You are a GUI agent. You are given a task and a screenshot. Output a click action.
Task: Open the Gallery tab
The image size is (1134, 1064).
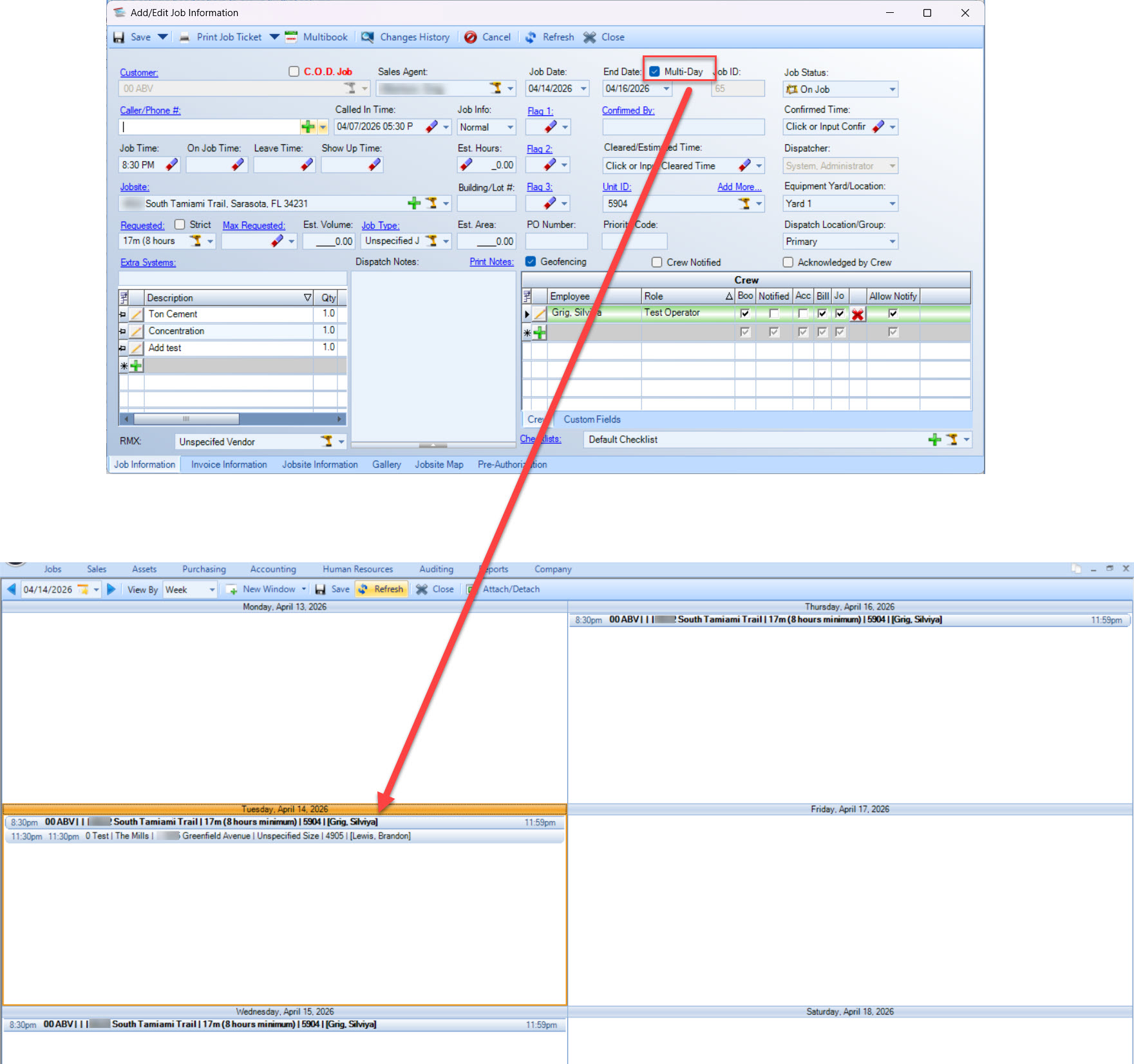click(386, 464)
